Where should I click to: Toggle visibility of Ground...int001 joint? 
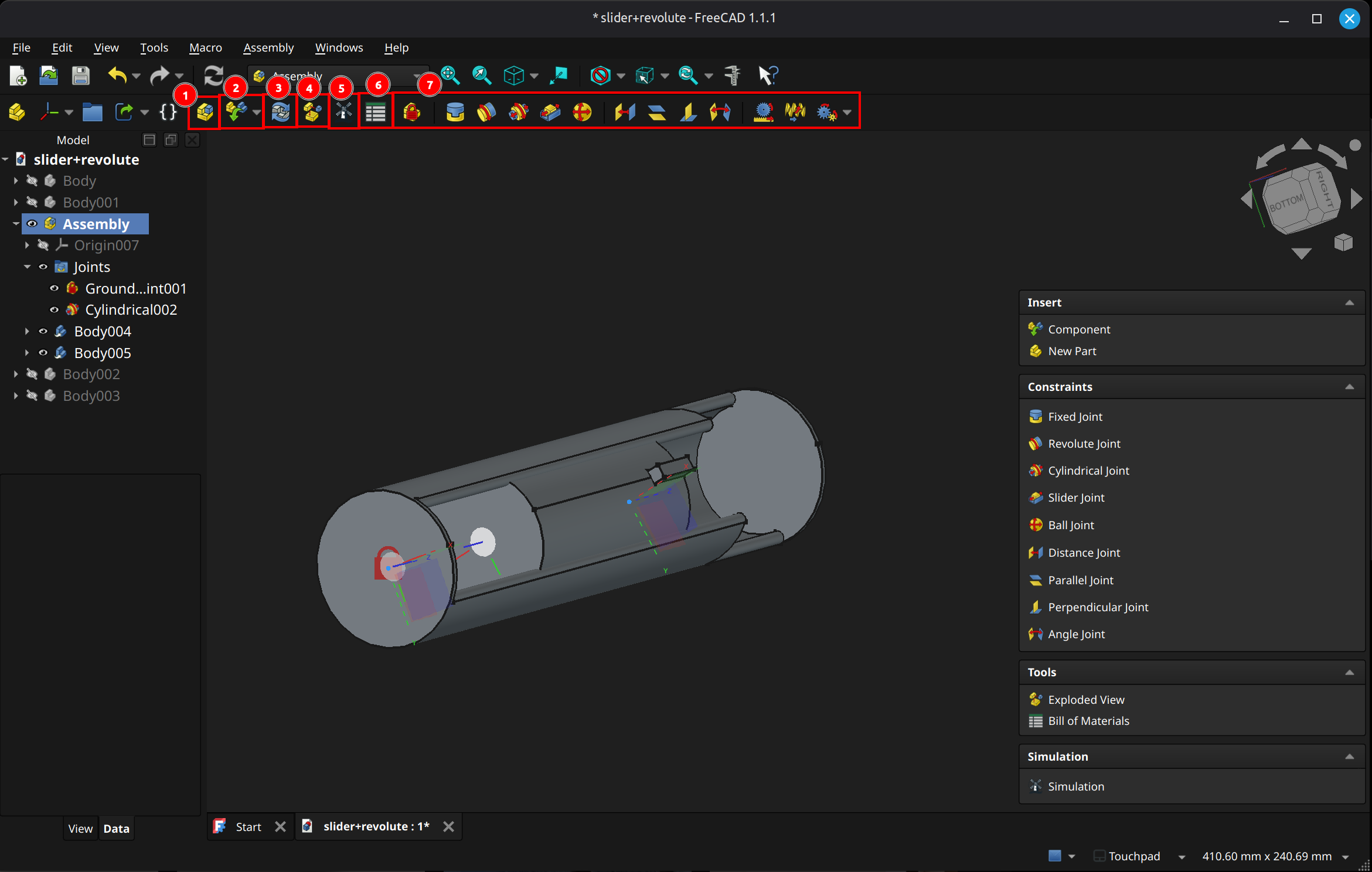[x=55, y=288]
